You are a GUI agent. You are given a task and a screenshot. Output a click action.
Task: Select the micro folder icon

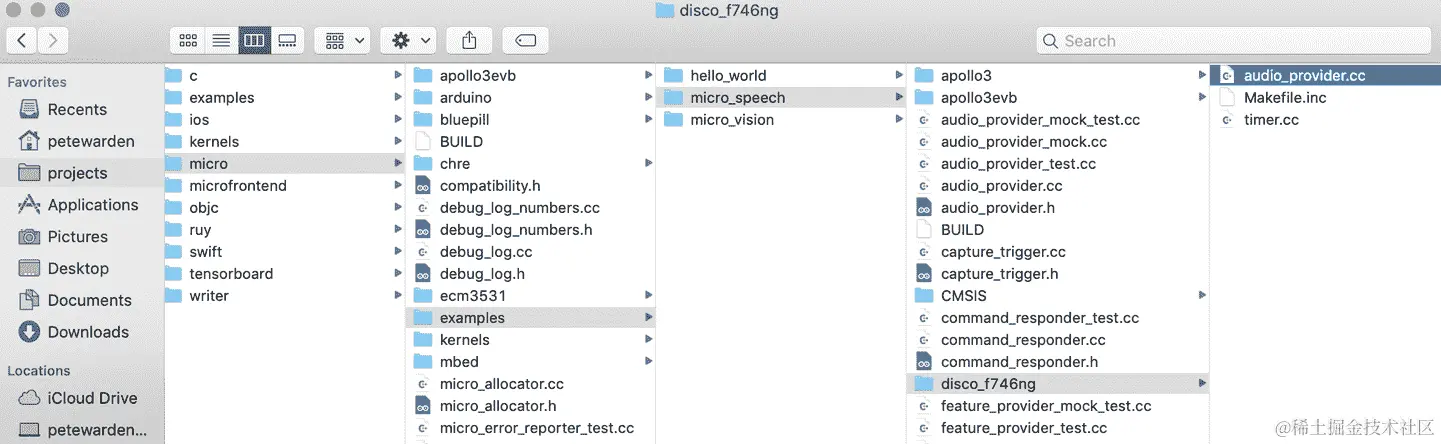pyautogui.click(x=172, y=163)
